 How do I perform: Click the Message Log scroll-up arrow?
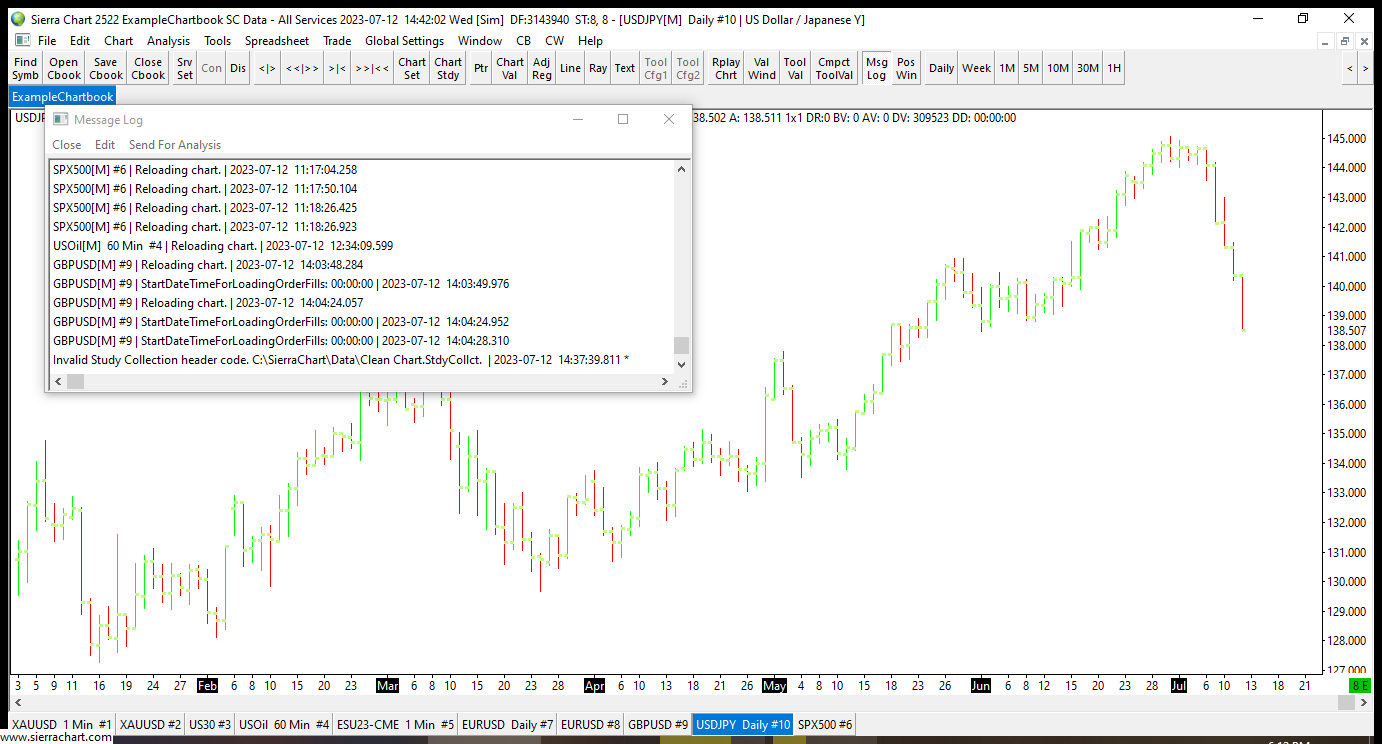pyautogui.click(x=682, y=169)
